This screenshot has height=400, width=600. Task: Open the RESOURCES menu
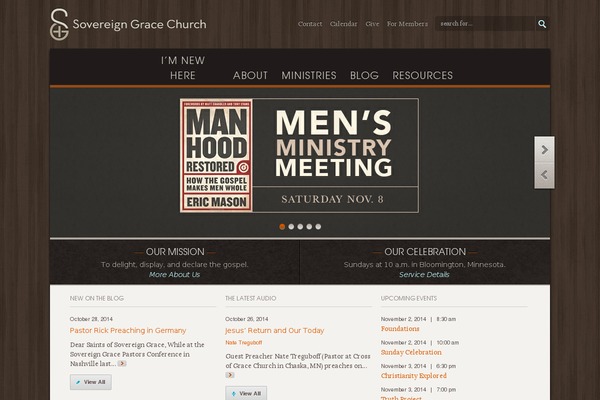(422, 75)
